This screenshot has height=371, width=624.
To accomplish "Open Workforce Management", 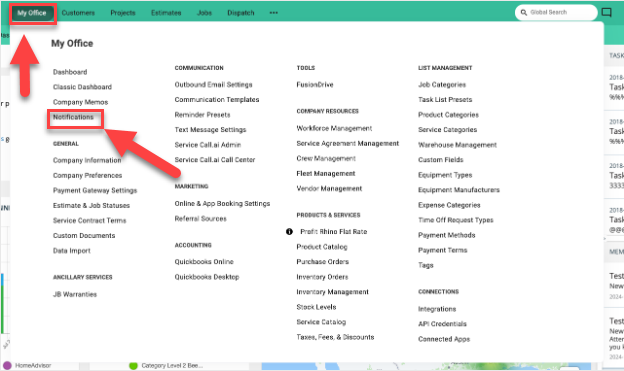I will click(x=334, y=128).
